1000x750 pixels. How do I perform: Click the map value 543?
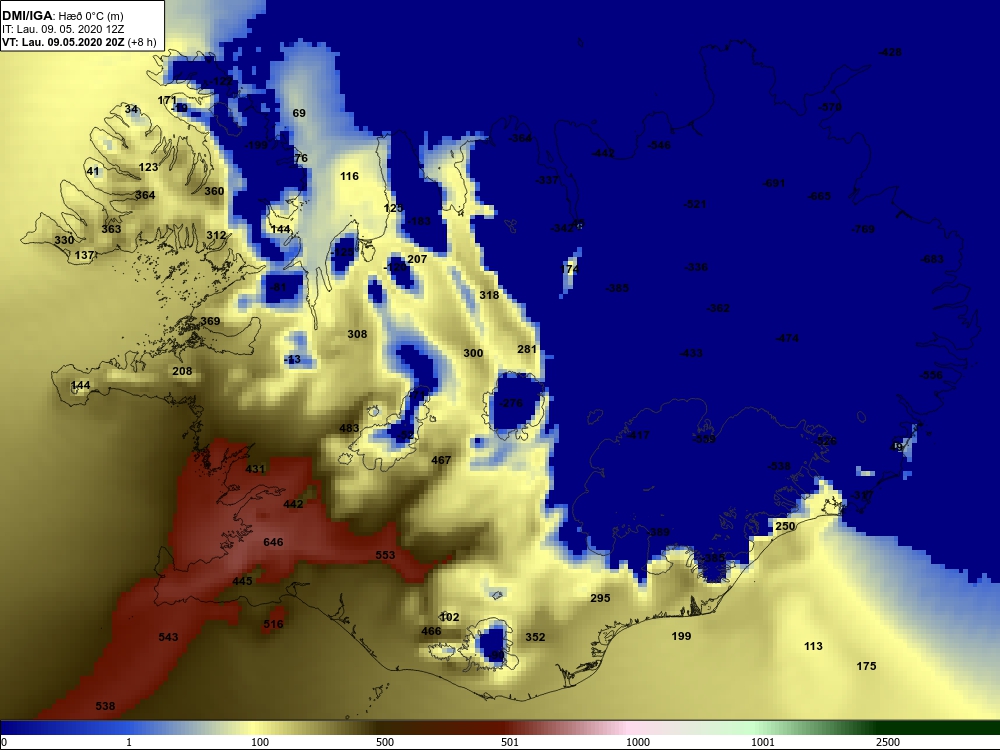point(168,637)
